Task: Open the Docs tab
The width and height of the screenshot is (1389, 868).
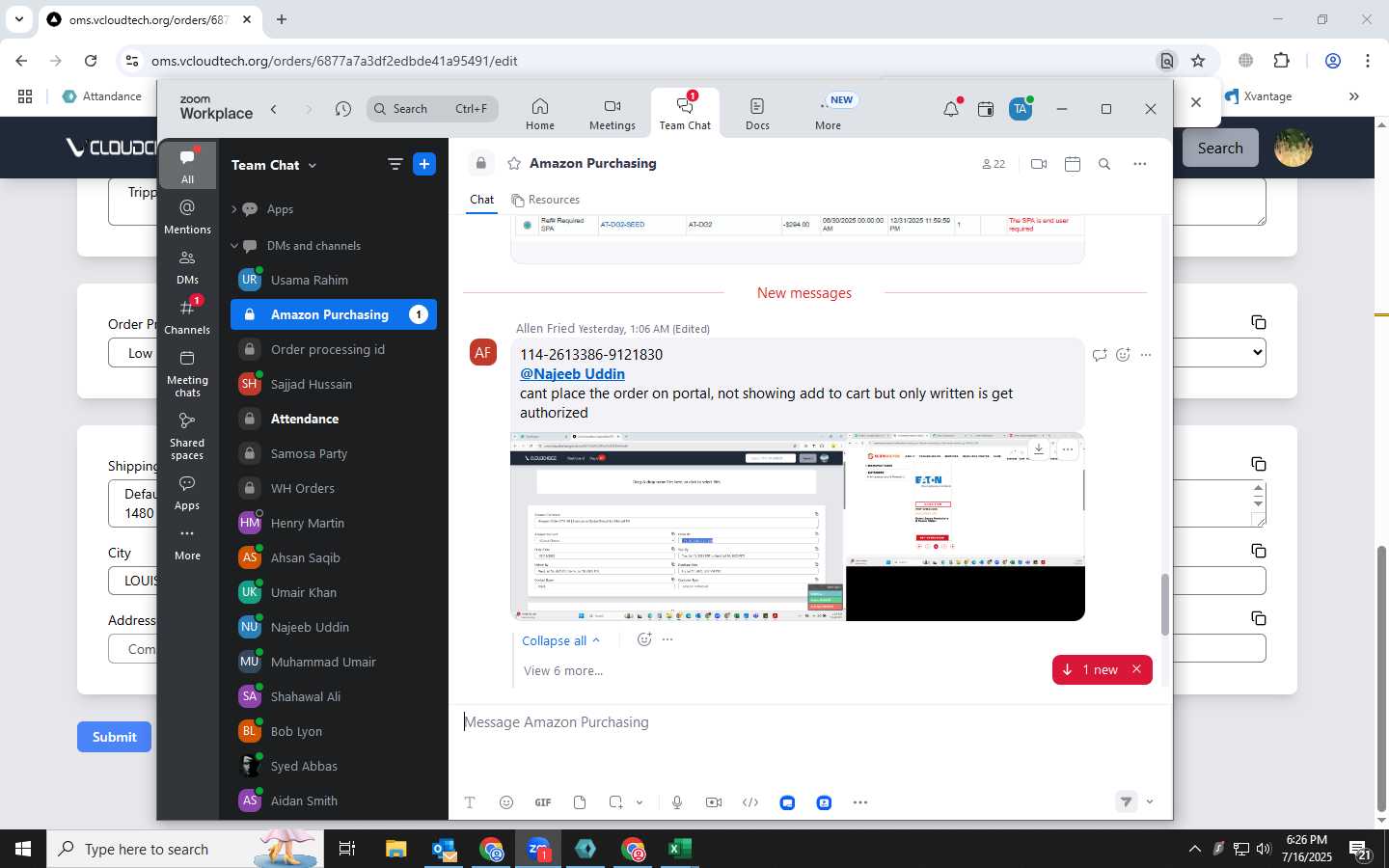Action: pos(757,114)
